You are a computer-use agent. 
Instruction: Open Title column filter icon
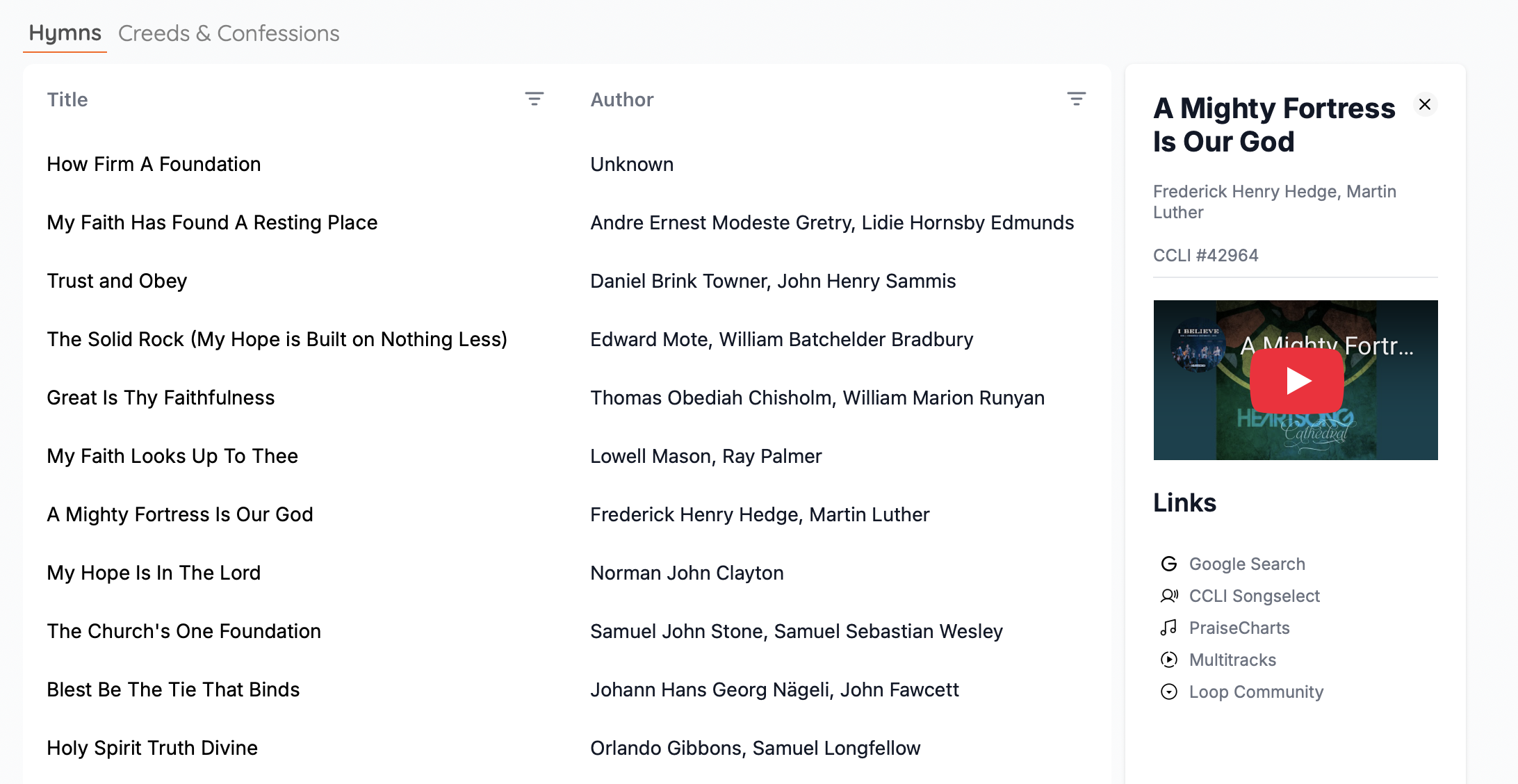(x=534, y=99)
